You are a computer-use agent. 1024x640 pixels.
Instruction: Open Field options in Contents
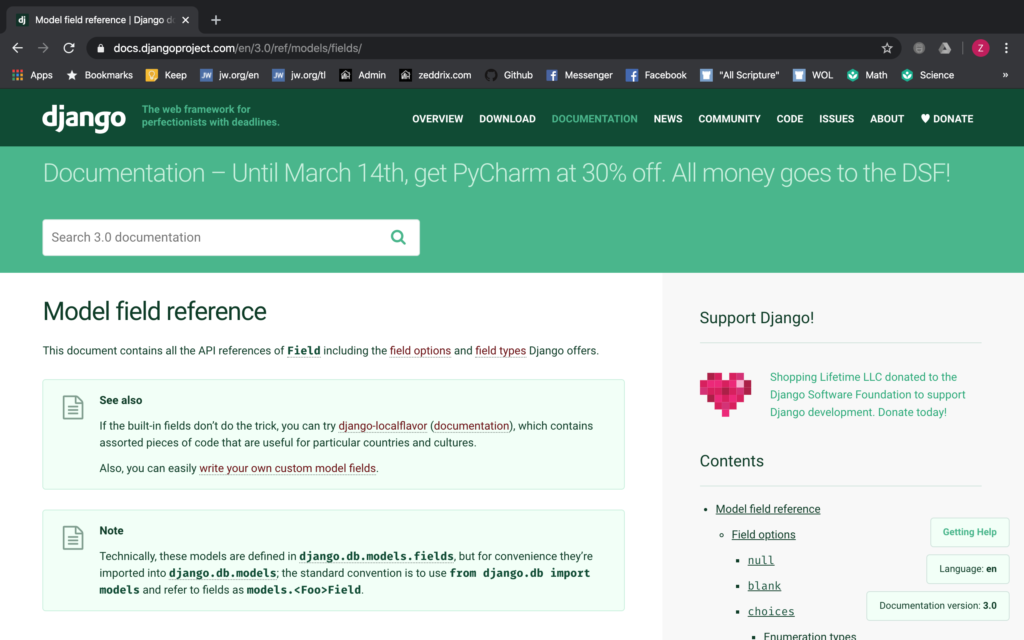point(763,534)
